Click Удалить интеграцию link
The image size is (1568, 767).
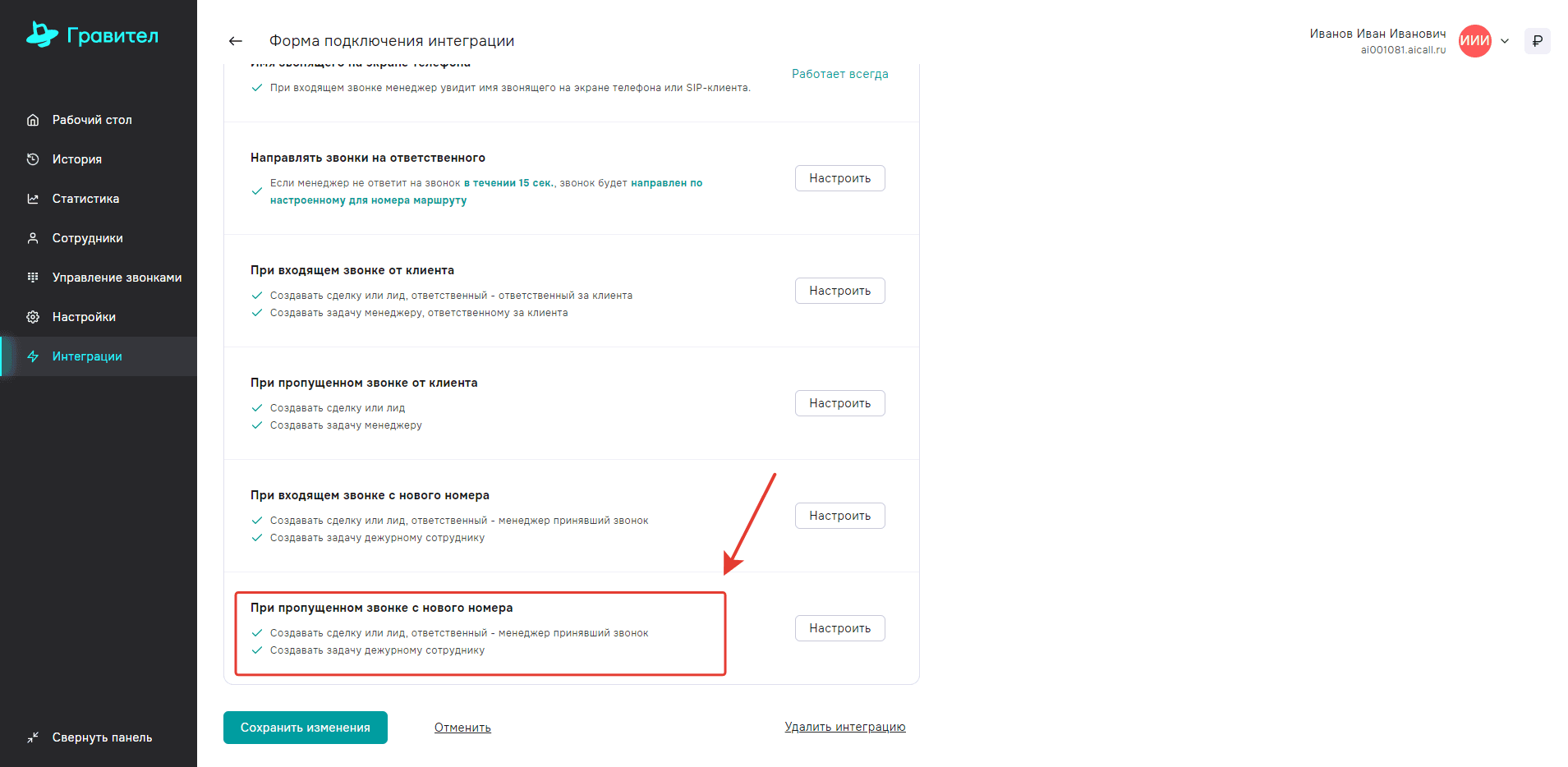pos(844,727)
